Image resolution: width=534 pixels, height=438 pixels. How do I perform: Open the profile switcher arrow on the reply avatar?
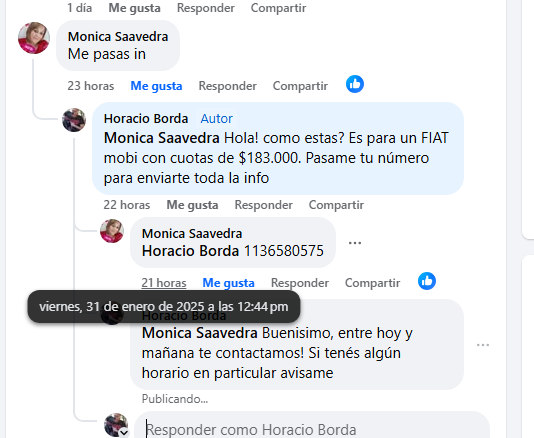(124, 433)
